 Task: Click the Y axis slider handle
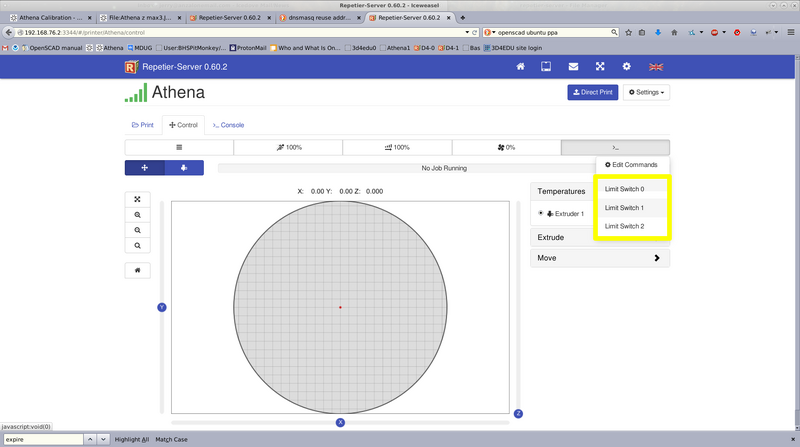[x=162, y=307]
